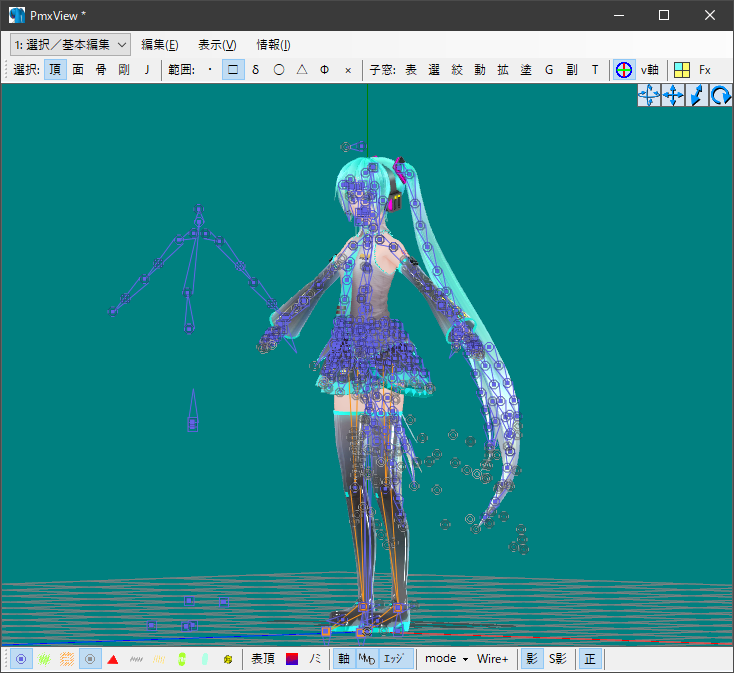This screenshot has width=734, height=673.
Task: Open the 表 sub-window
Action: [411, 70]
